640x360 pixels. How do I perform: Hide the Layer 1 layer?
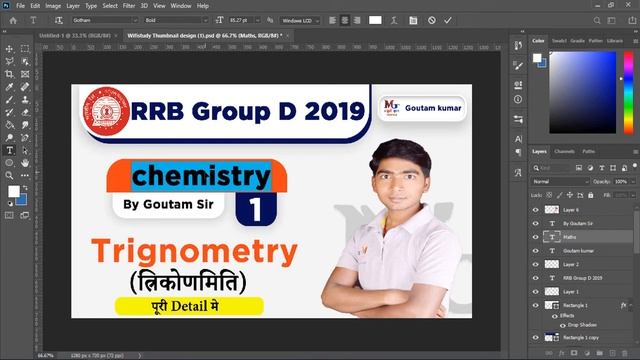pyautogui.click(x=536, y=291)
